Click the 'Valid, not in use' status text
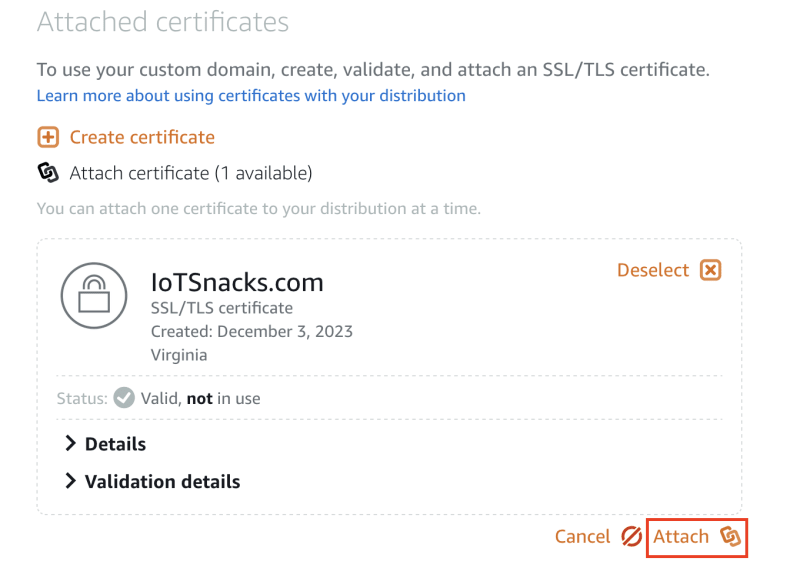This screenshot has height=561, width=800. coord(201,398)
